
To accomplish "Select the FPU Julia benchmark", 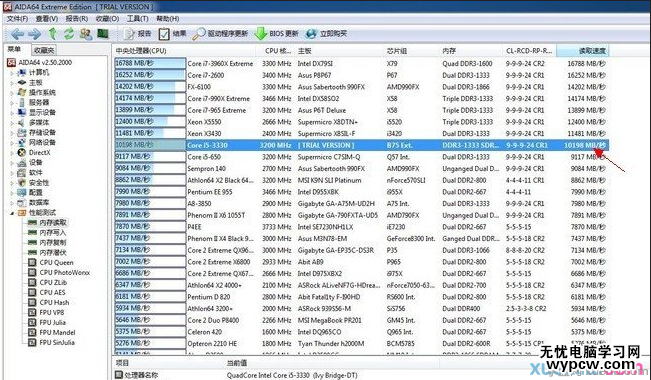I will [52, 322].
